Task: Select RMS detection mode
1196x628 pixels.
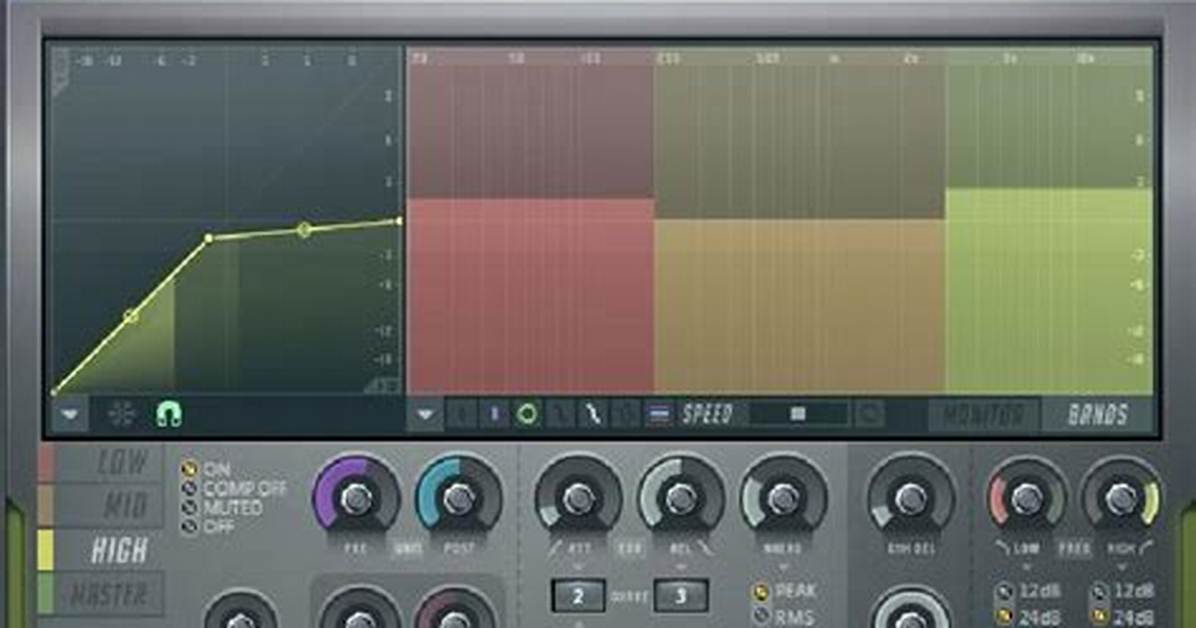Action: [782, 616]
